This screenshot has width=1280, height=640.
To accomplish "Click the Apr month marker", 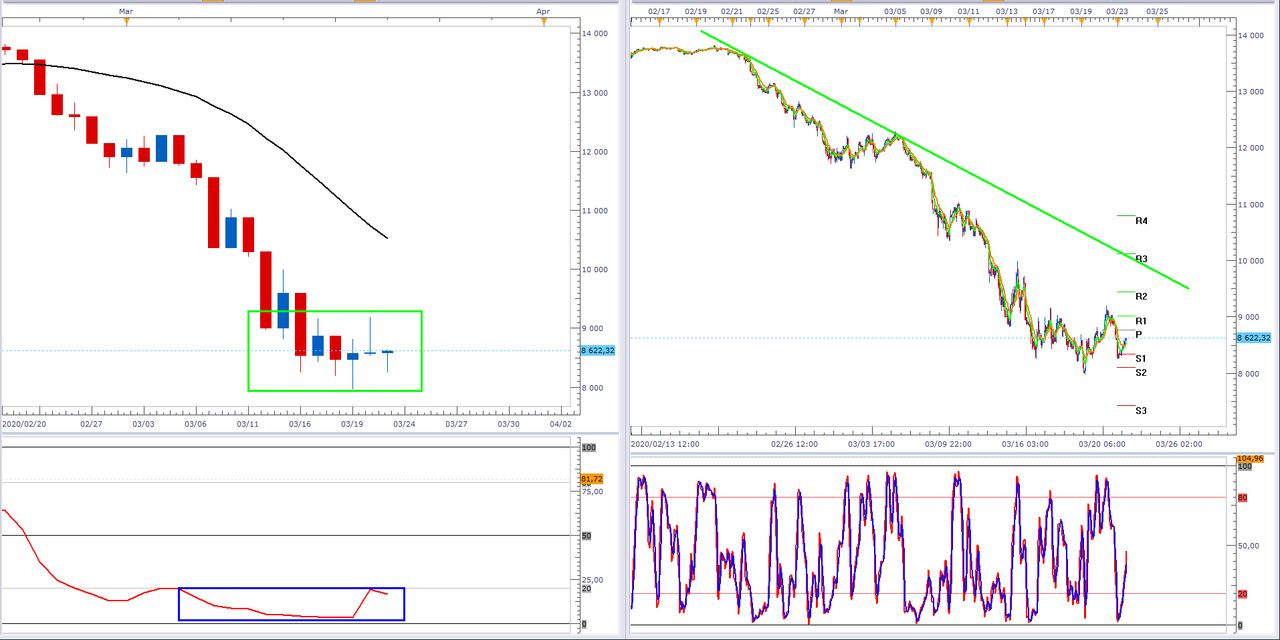I will (x=543, y=11).
